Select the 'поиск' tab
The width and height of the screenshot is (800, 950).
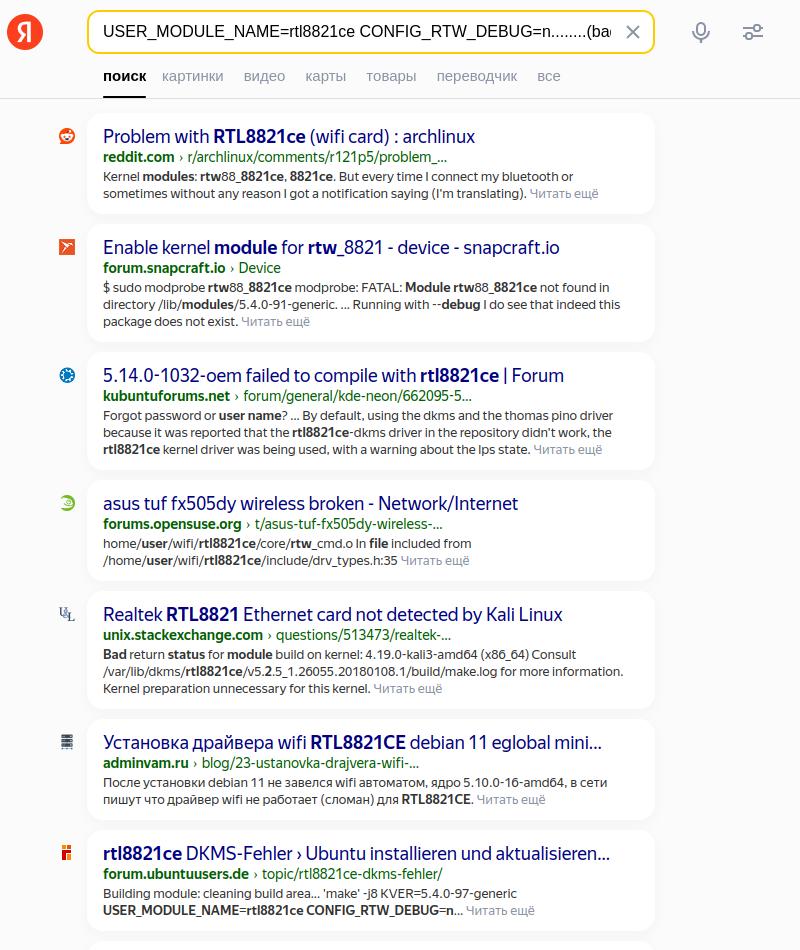(124, 76)
